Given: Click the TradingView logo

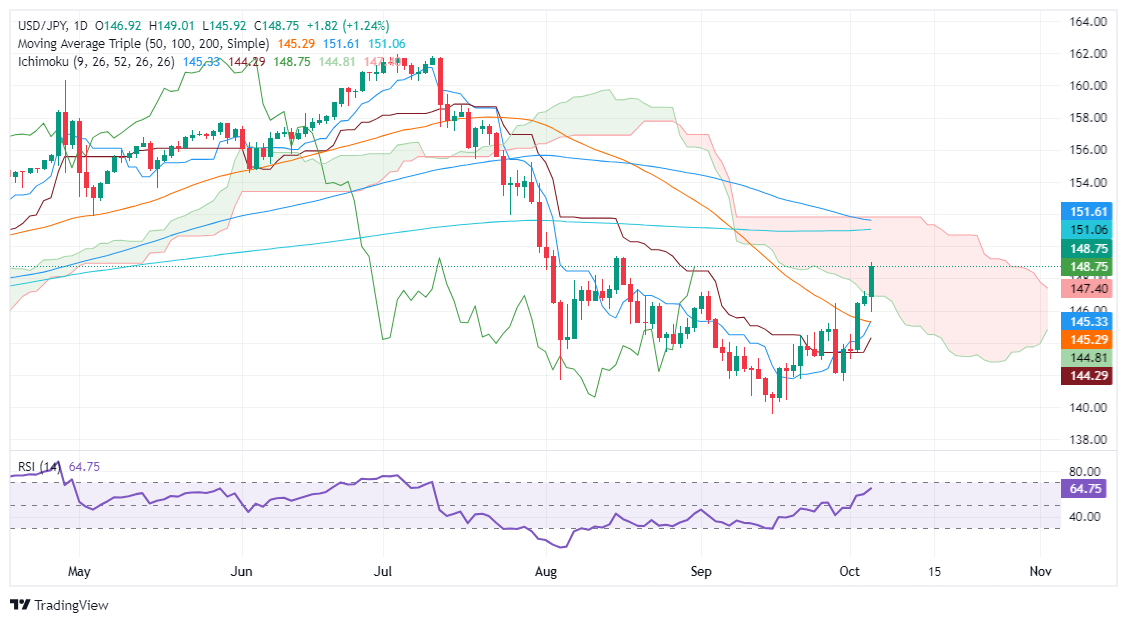Looking at the screenshot, I should click(x=59, y=605).
